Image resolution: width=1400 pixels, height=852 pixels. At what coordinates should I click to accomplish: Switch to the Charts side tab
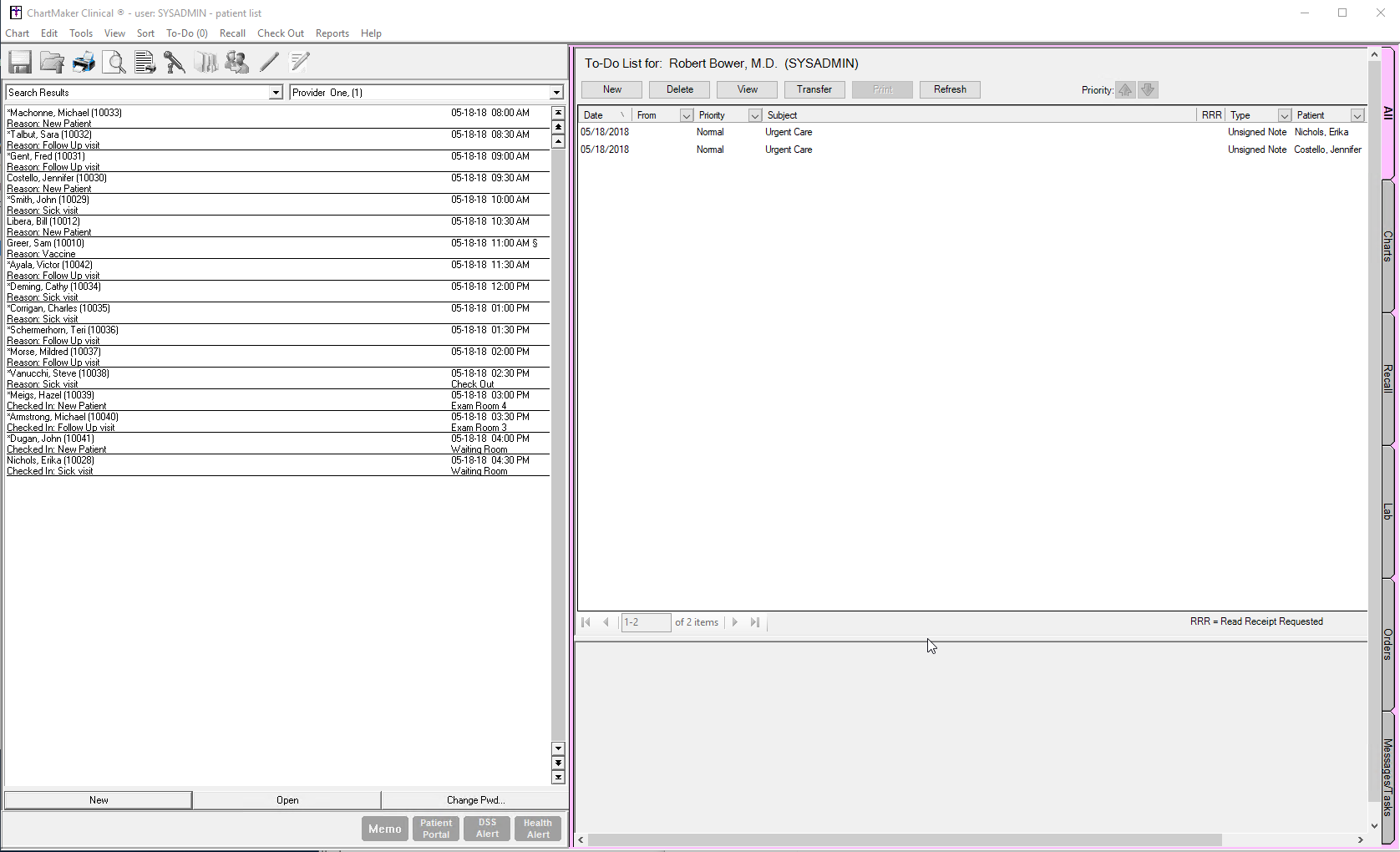1387,246
